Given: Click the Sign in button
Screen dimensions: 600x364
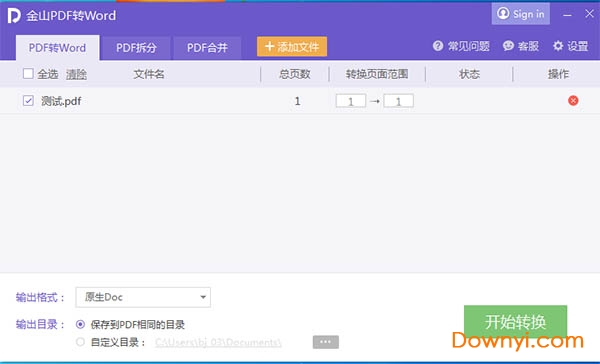Looking at the screenshot, I should click(520, 14).
